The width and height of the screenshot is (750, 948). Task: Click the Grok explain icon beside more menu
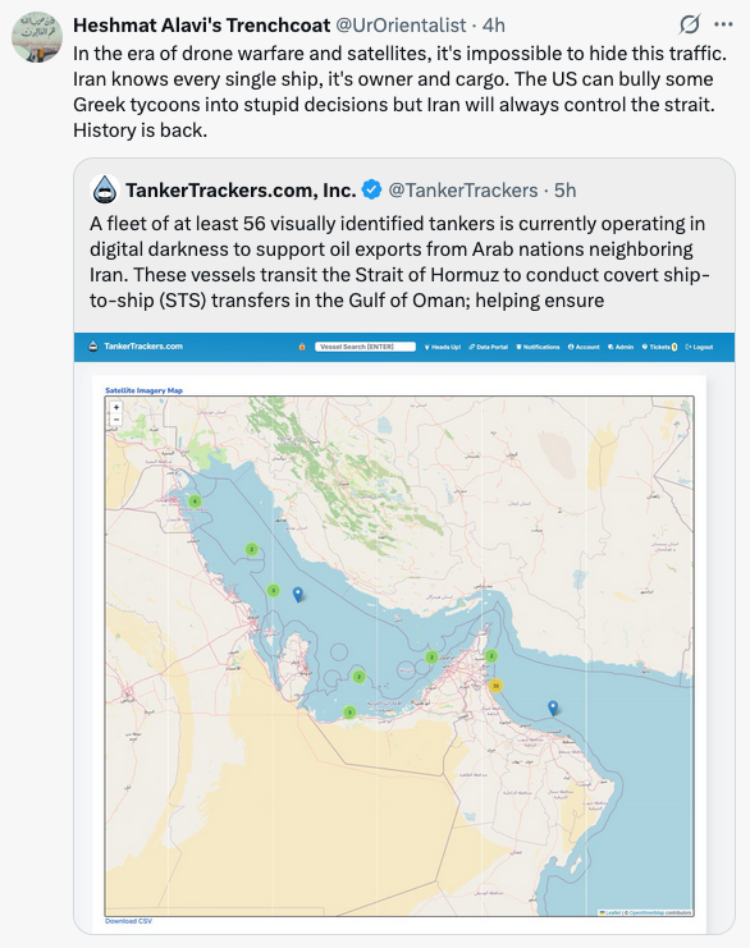(x=689, y=25)
